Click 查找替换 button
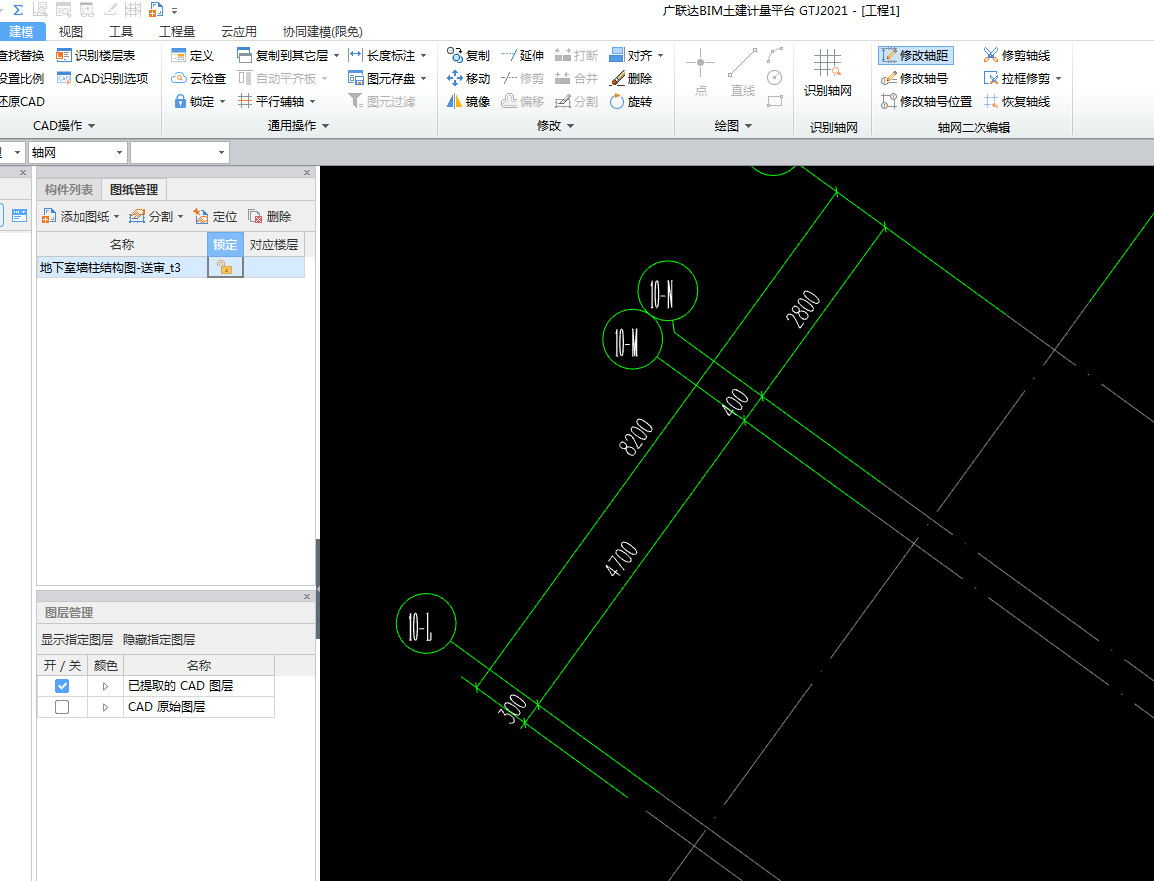Screen dimensions: 1154x881 coord(22,56)
